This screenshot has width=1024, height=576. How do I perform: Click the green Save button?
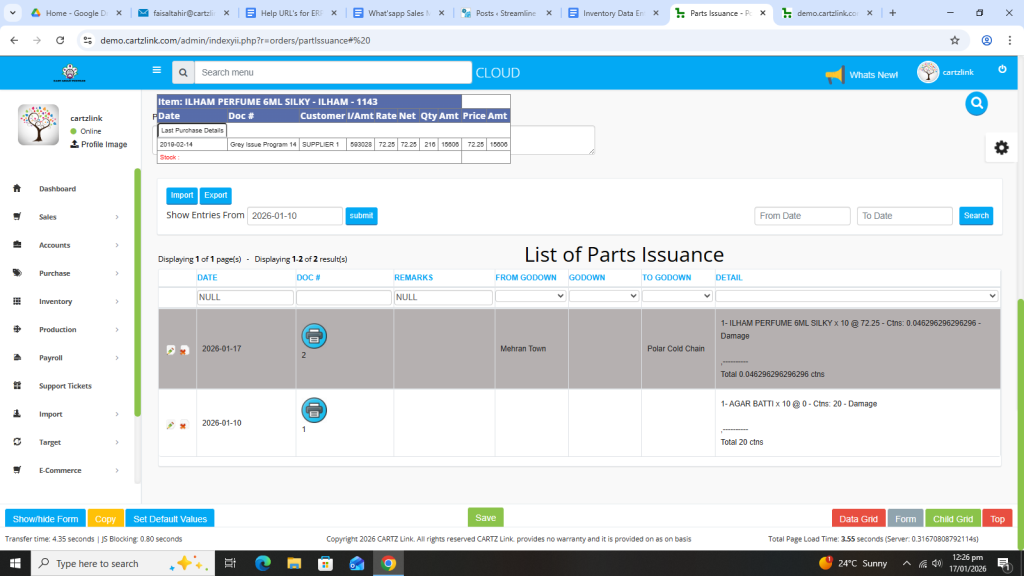point(485,518)
